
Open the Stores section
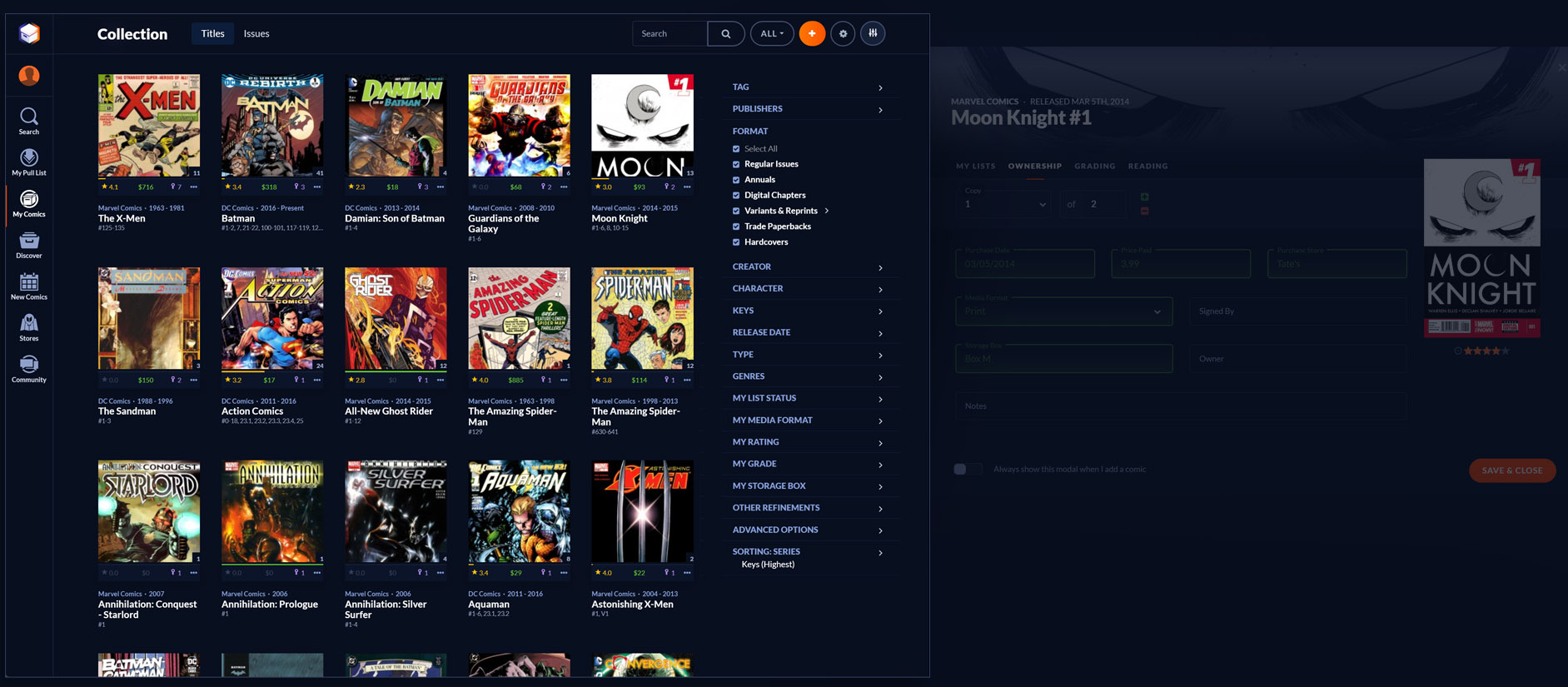click(29, 328)
